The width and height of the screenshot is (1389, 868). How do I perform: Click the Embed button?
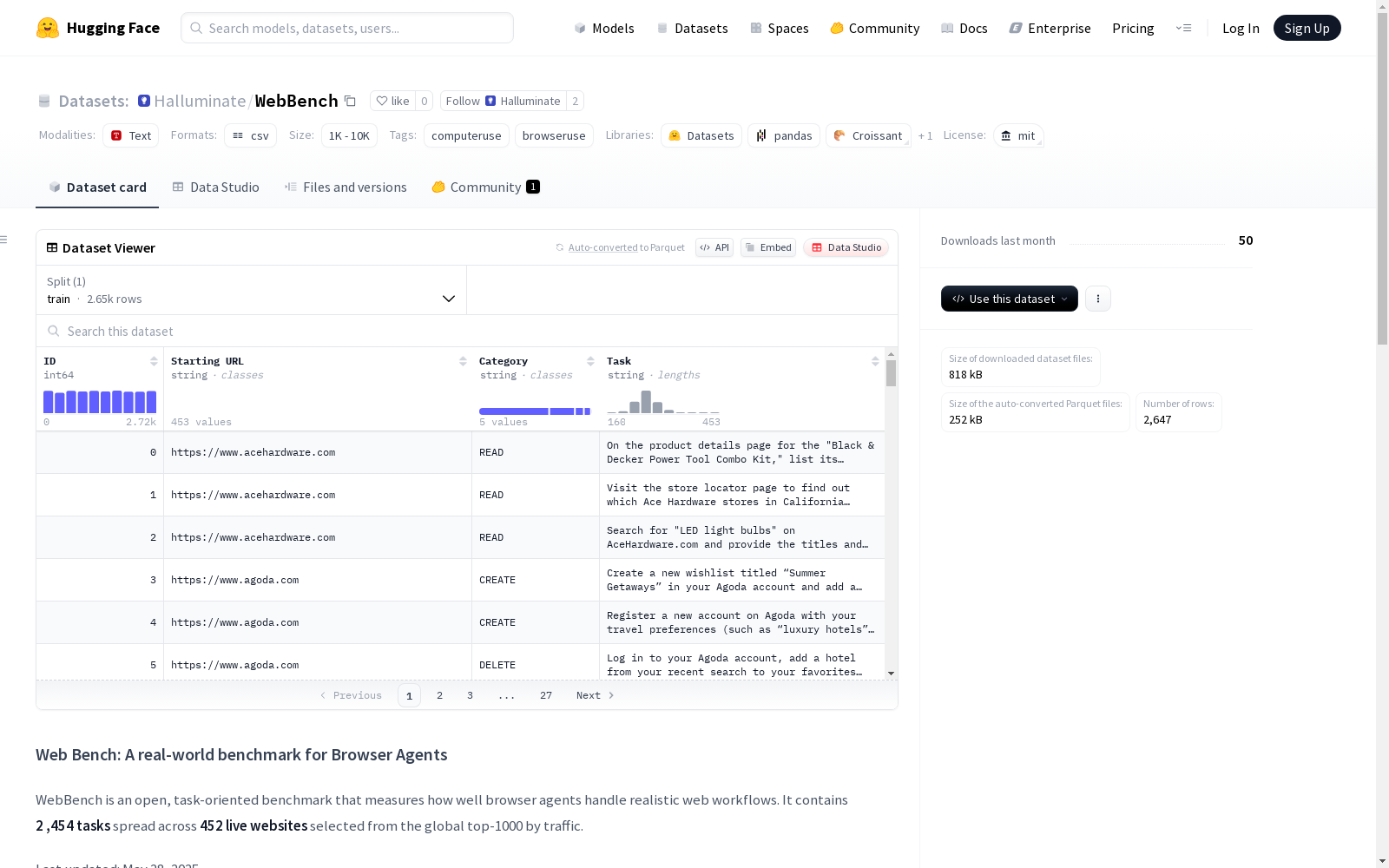[768, 247]
